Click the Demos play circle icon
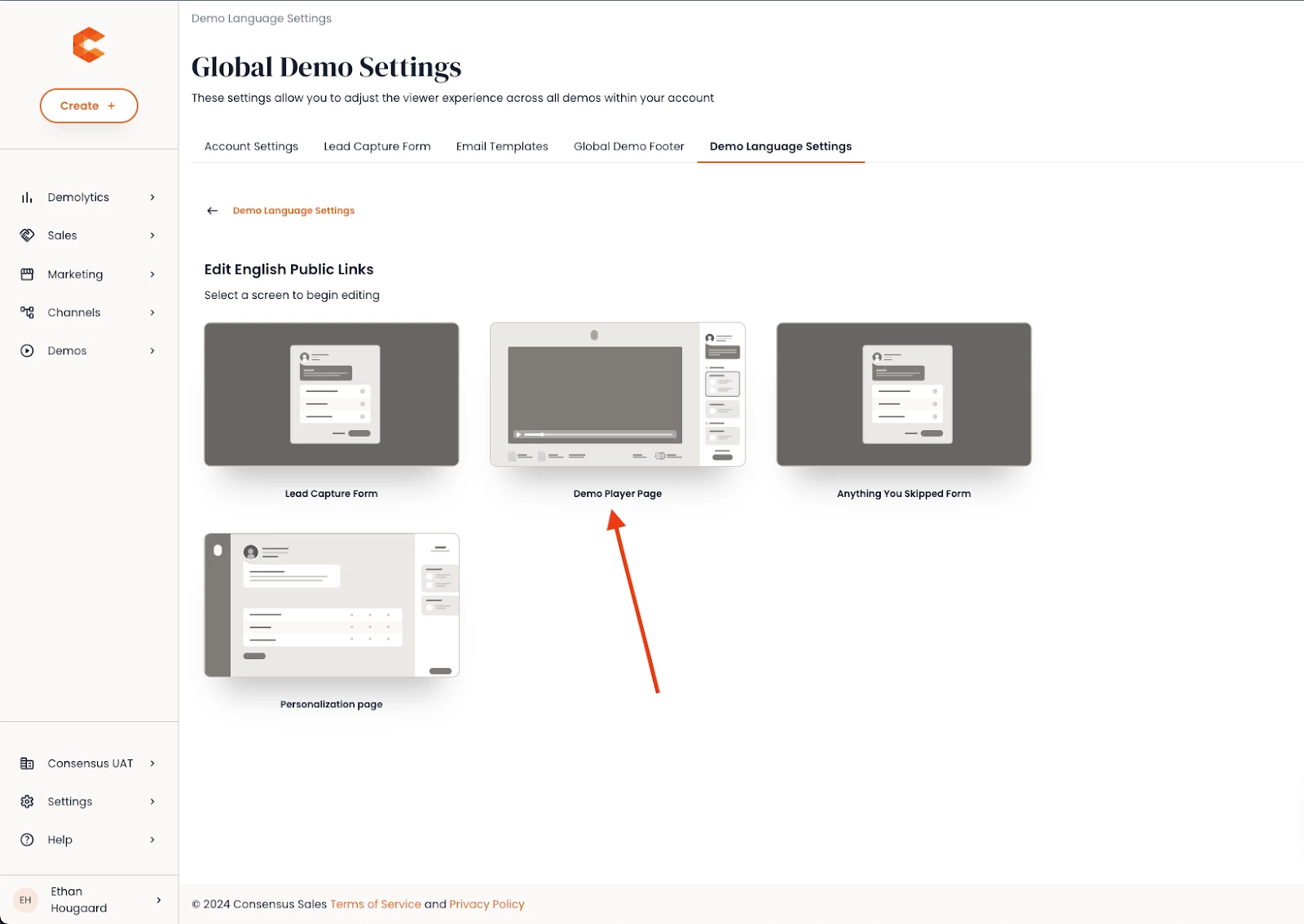This screenshot has width=1304, height=924. coord(27,350)
